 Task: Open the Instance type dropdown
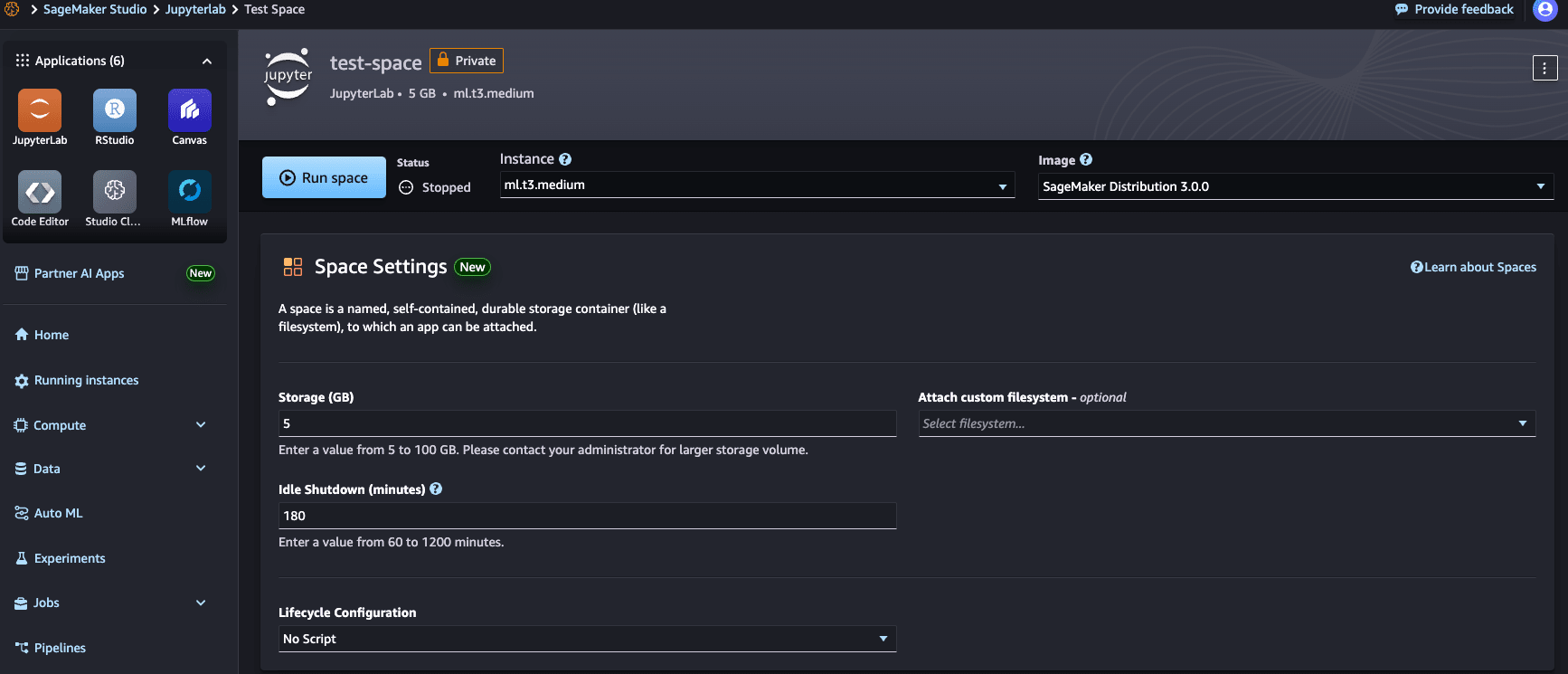point(757,185)
